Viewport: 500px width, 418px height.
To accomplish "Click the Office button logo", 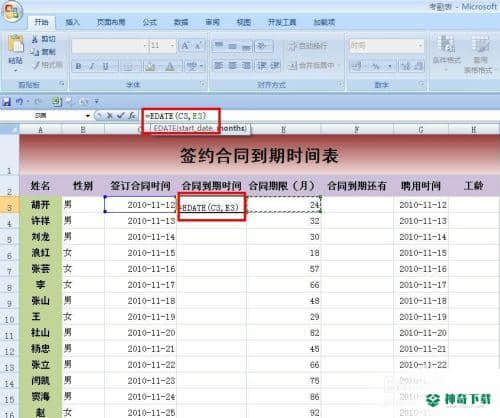I will (x=12, y=12).
